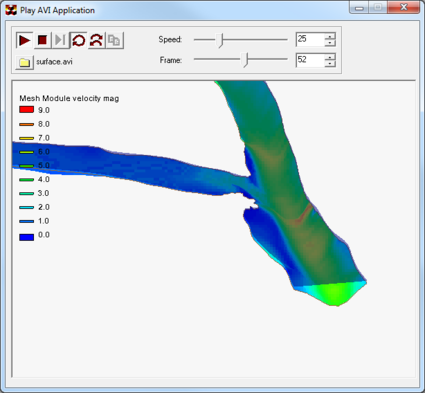The width and height of the screenshot is (425, 393).
Task: Minimize the Play AVI Application window
Action: coord(359,8)
